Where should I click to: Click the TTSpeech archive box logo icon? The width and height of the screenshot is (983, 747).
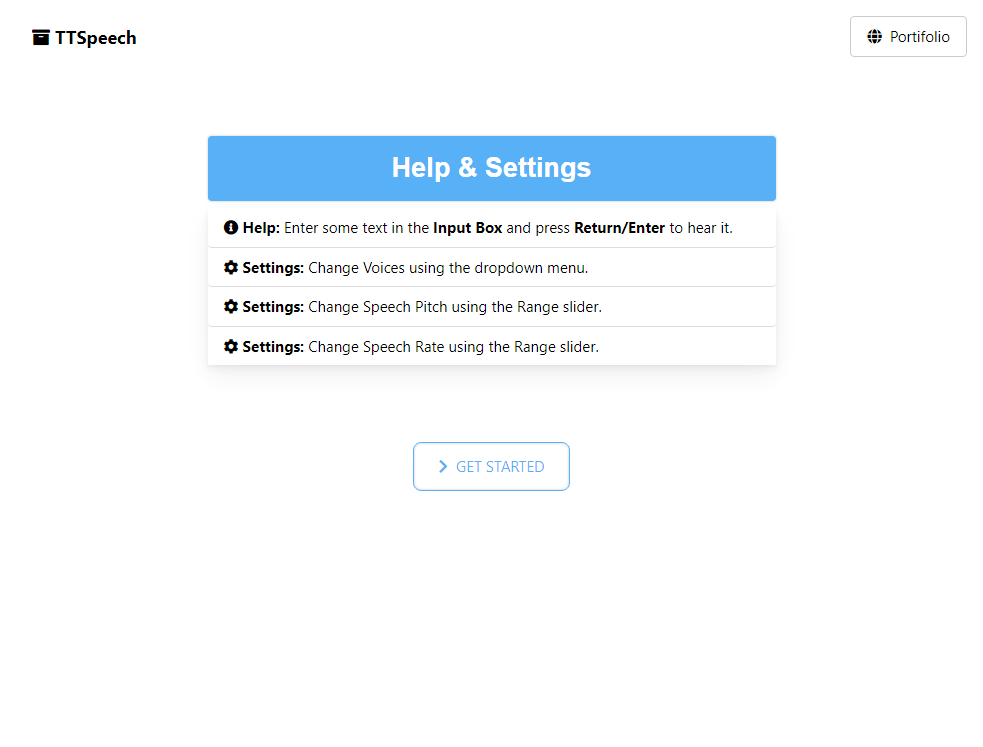click(x=41, y=38)
